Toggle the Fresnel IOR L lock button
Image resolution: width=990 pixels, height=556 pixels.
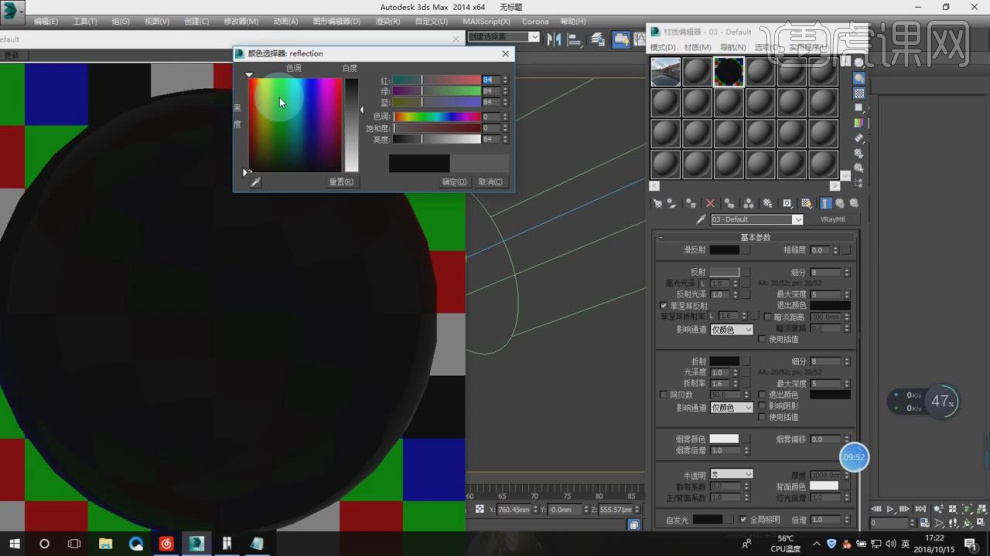tap(712, 316)
